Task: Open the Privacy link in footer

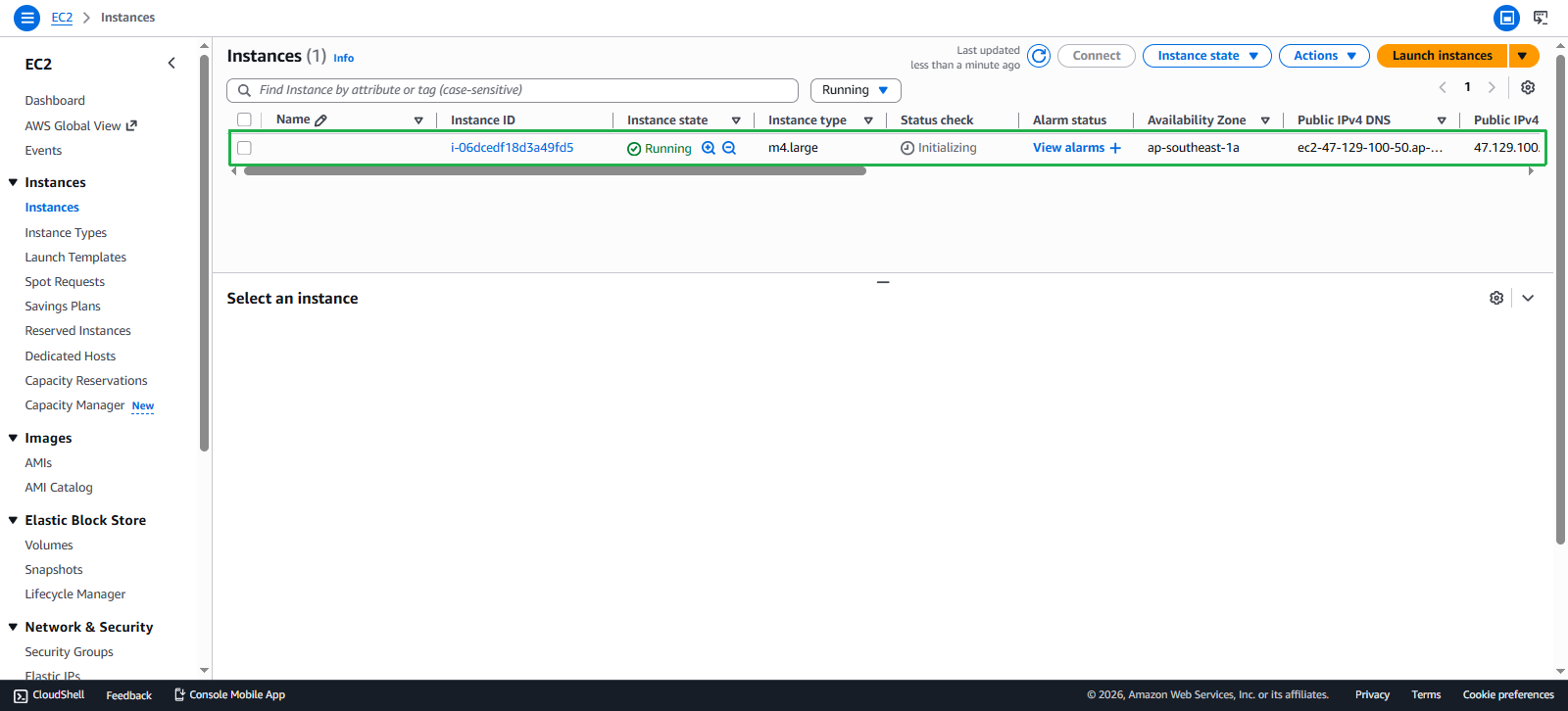Action: coord(1372,695)
